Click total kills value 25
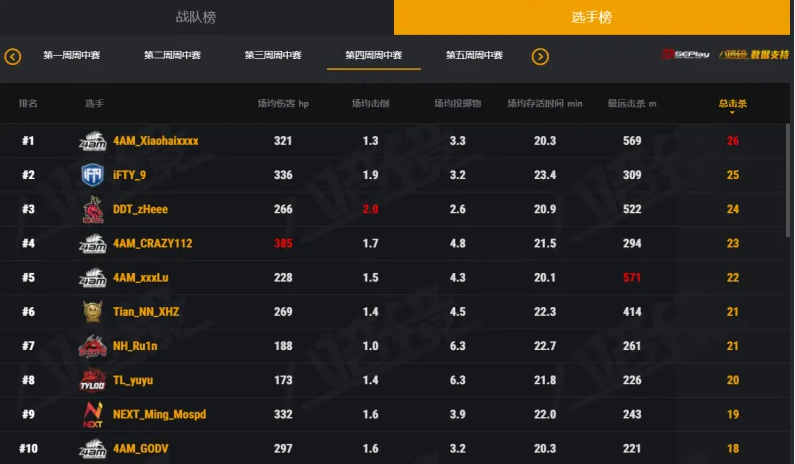Image resolution: width=795 pixels, height=464 pixels. [x=733, y=175]
